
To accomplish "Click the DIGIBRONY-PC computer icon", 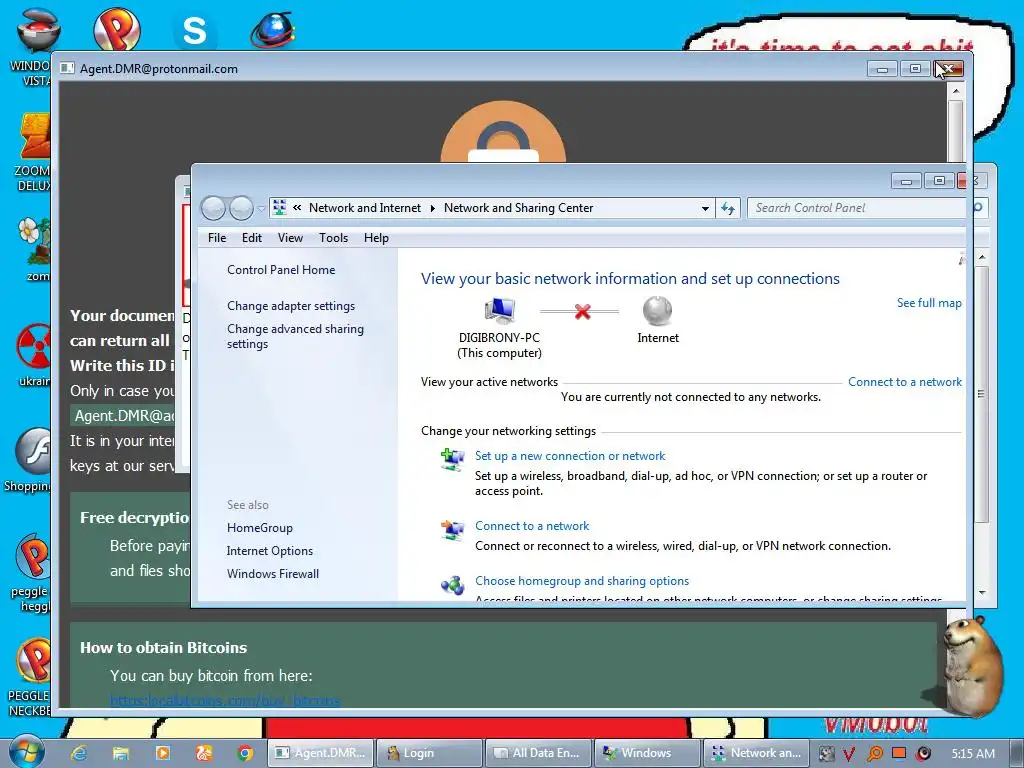I will pyautogui.click(x=500, y=310).
